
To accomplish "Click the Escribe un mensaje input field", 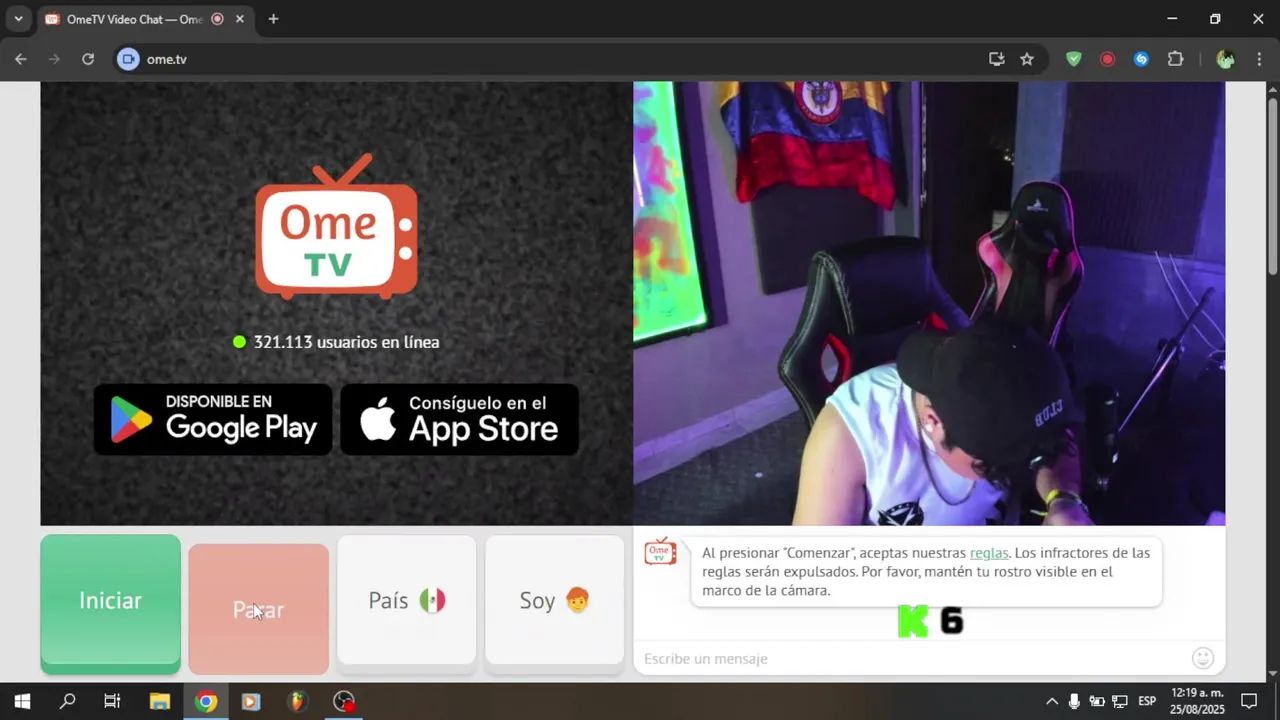I will coord(912,658).
